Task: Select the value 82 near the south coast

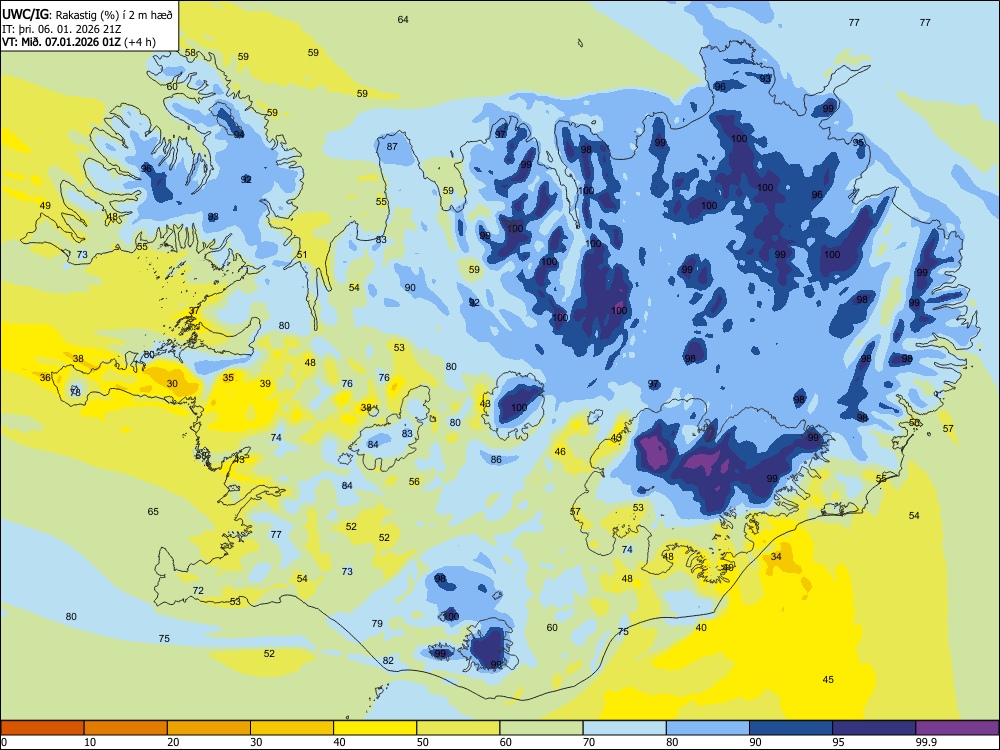Action: 388,661
